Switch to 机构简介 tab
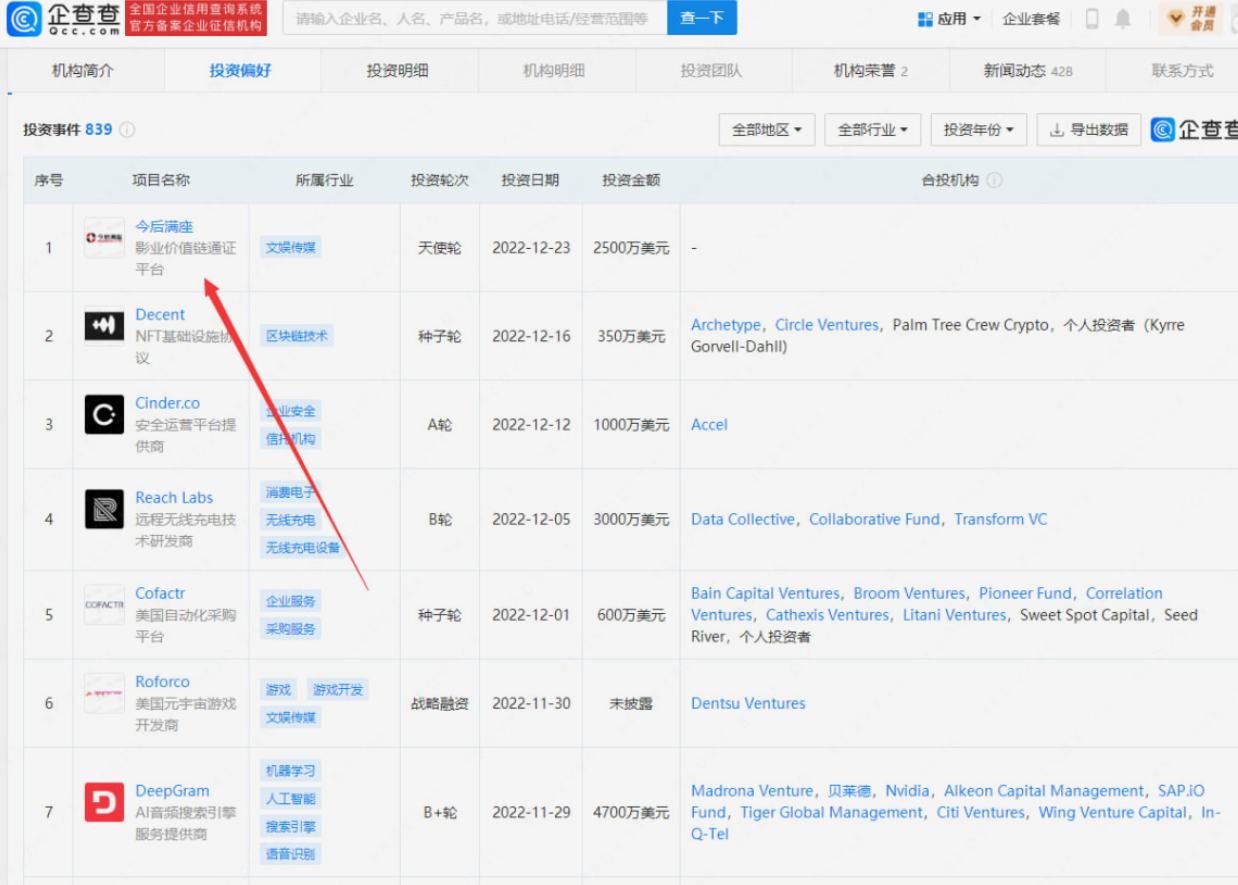The width and height of the screenshot is (1238, 885). pyautogui.click(x=83, y=71)
